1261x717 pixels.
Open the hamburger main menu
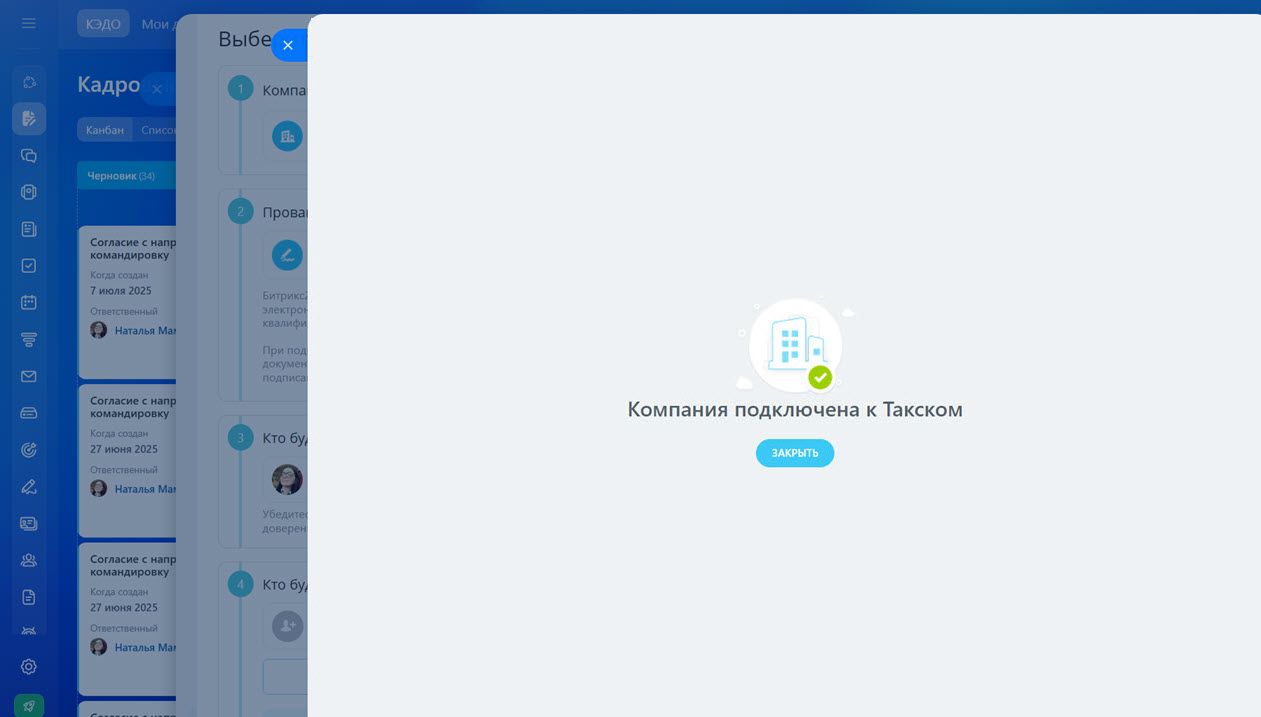[29, 23]
